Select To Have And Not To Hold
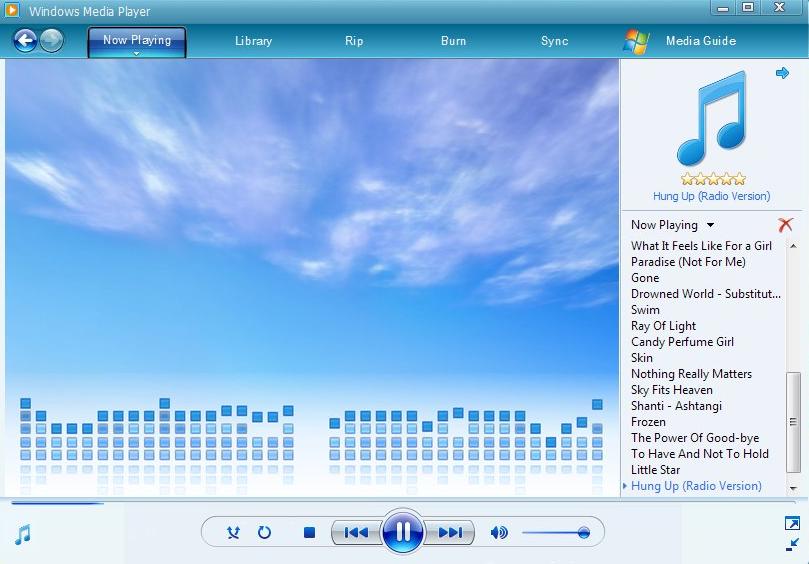This screenshot has height=564, width=809. pos(700,454)
